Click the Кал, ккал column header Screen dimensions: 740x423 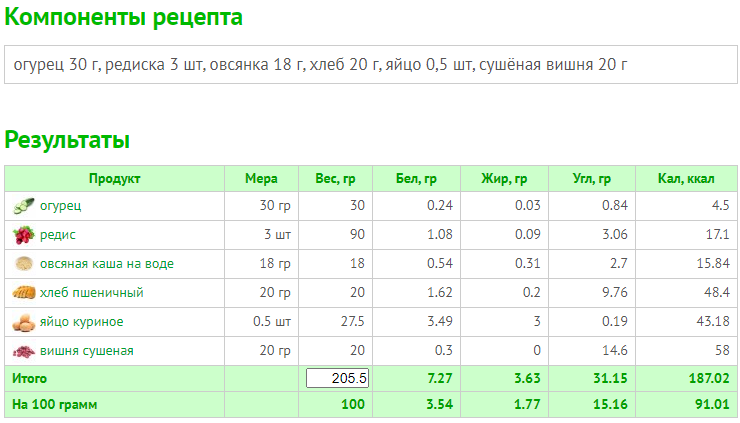coord(686,179)
